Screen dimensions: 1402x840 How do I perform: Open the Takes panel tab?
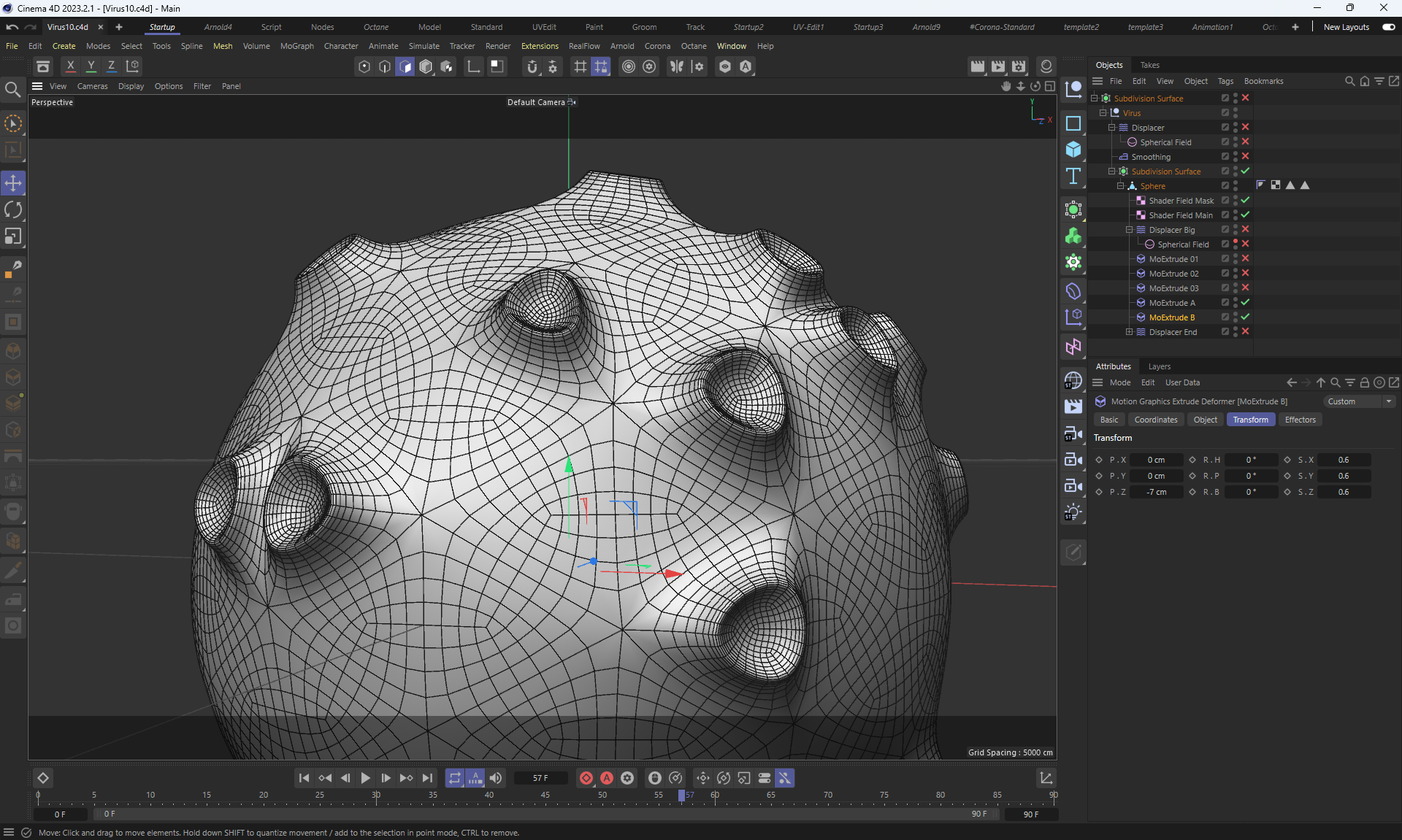(x=1149, y=65)
